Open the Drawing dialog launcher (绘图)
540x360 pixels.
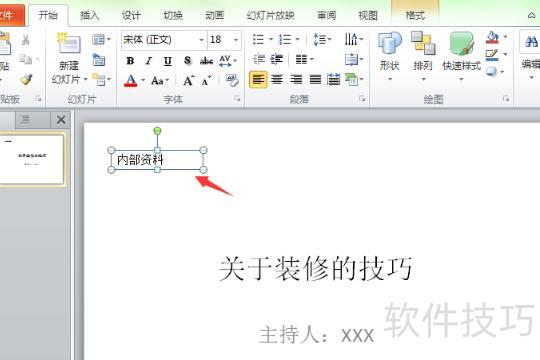[506, 99]
